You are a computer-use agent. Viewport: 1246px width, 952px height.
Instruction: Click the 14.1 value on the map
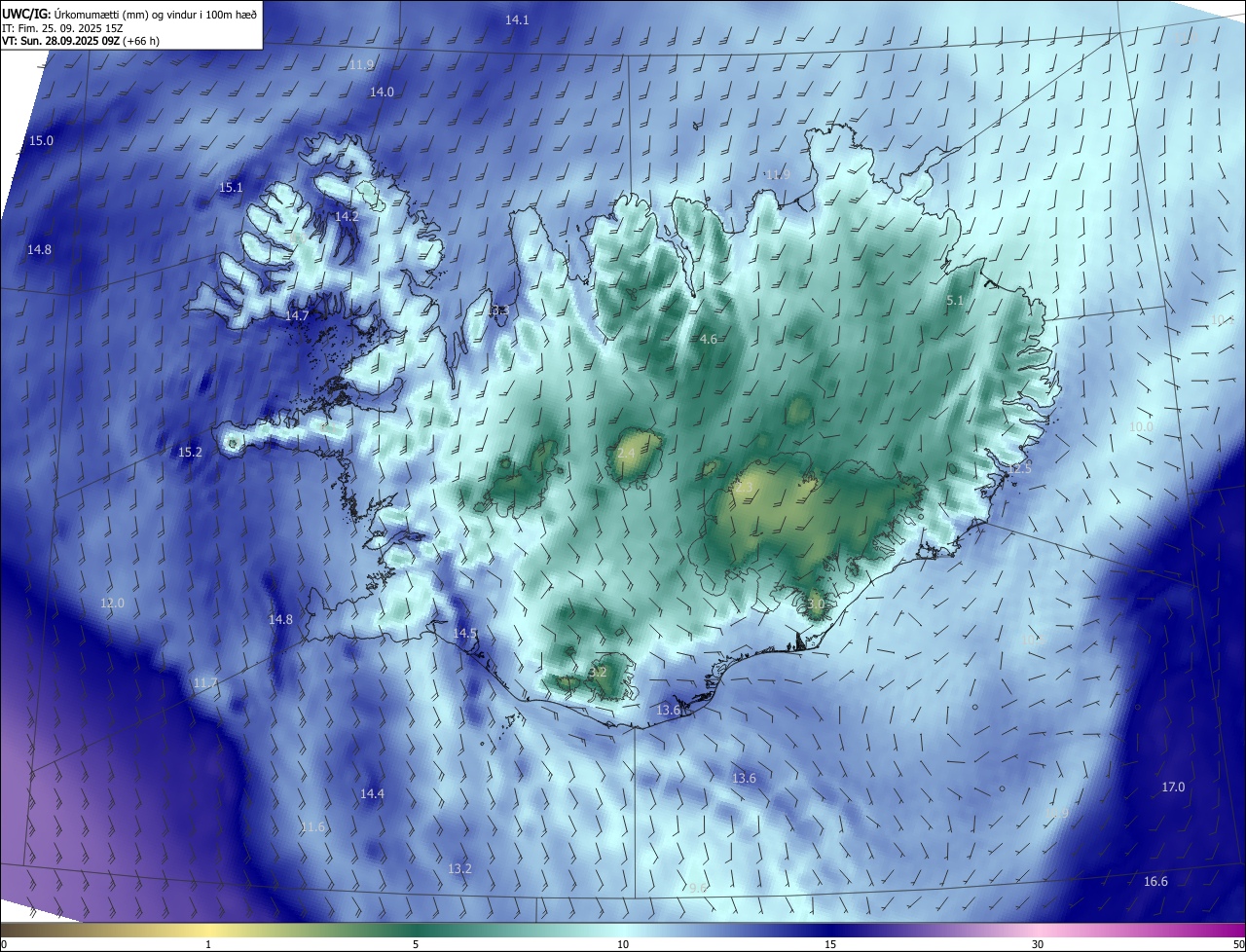[x=517, y=19]
